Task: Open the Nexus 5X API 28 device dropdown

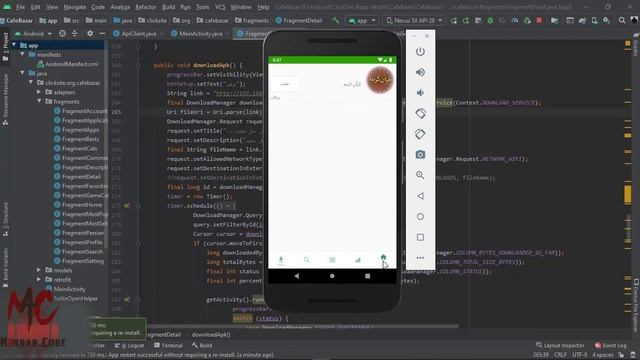Action: tap(414, 20)
